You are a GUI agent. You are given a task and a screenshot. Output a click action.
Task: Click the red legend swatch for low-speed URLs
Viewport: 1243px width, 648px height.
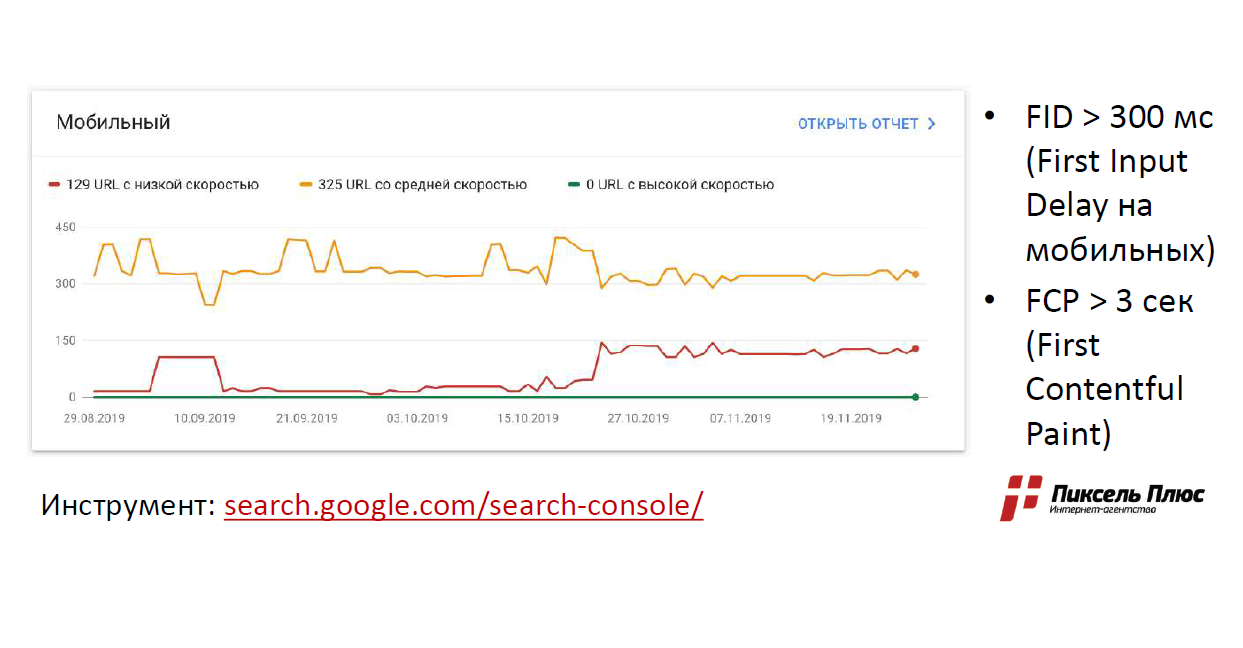(55, 185)
